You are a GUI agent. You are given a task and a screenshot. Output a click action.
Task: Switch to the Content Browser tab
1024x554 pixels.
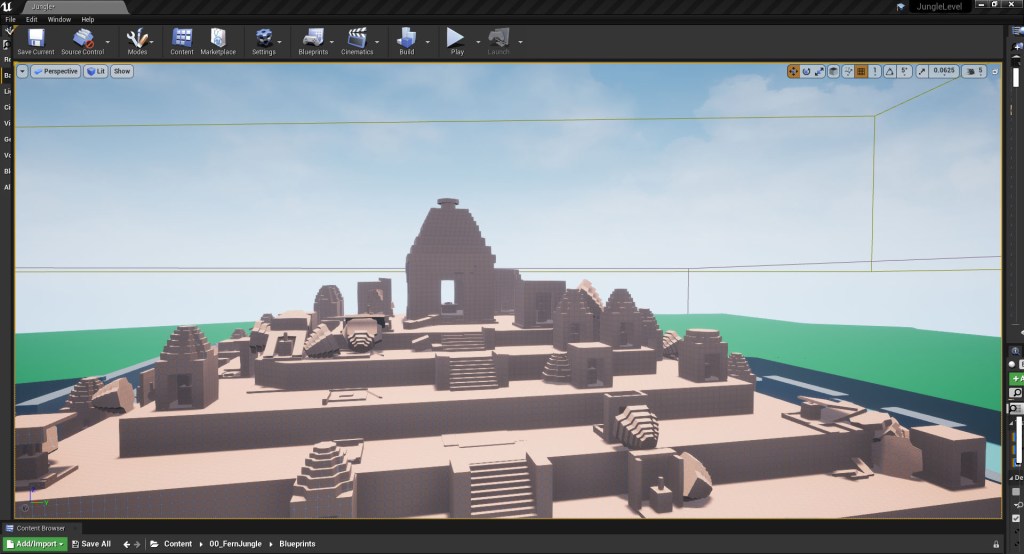(x=40, y=528)
